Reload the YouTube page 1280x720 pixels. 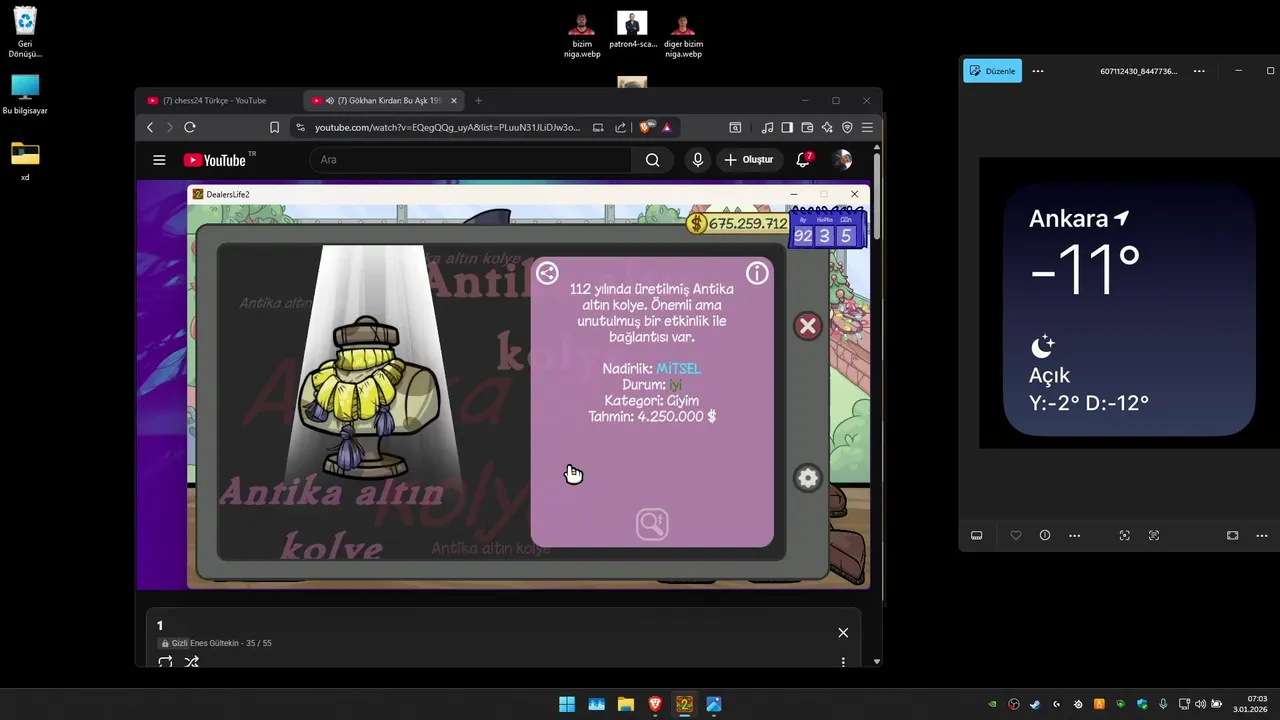pos(189,127)
